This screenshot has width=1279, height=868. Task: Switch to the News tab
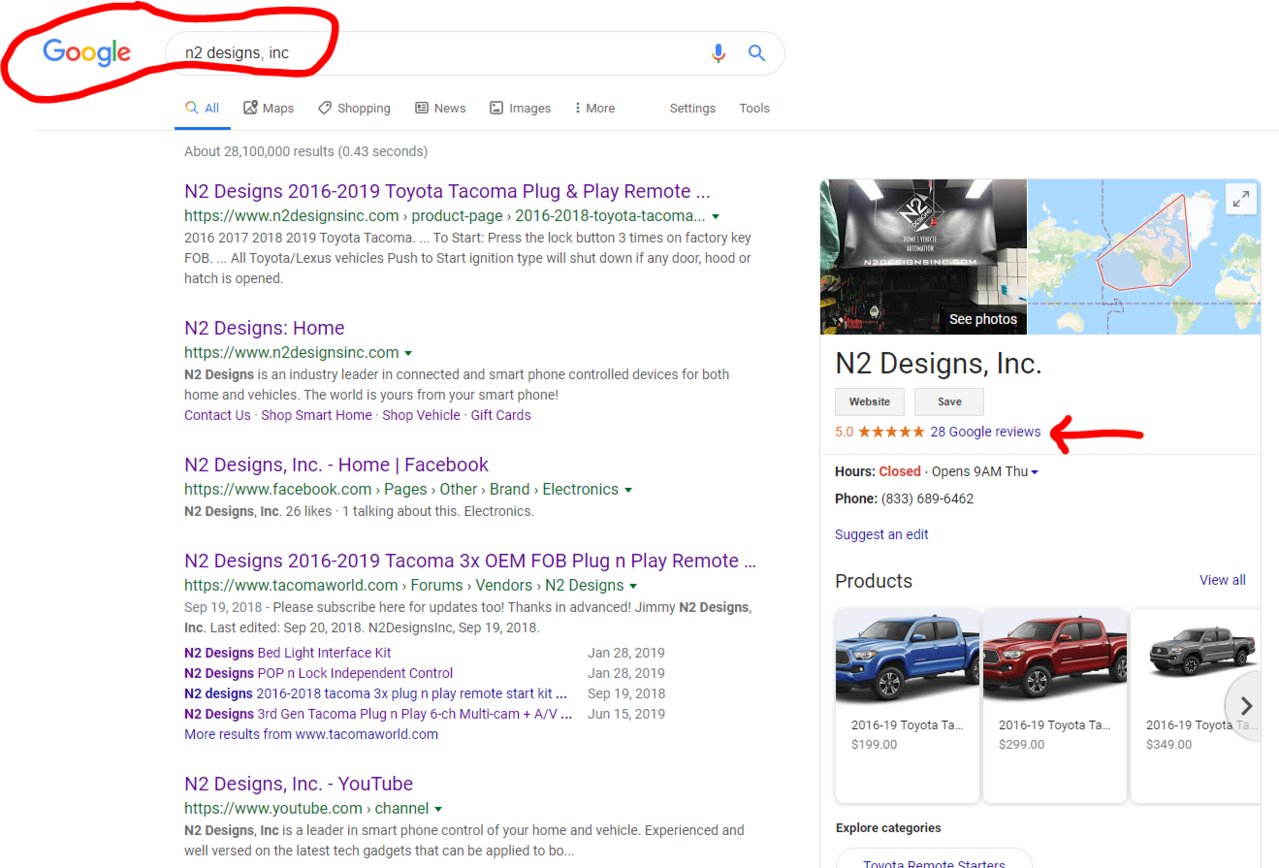click(x=440, y=108)
